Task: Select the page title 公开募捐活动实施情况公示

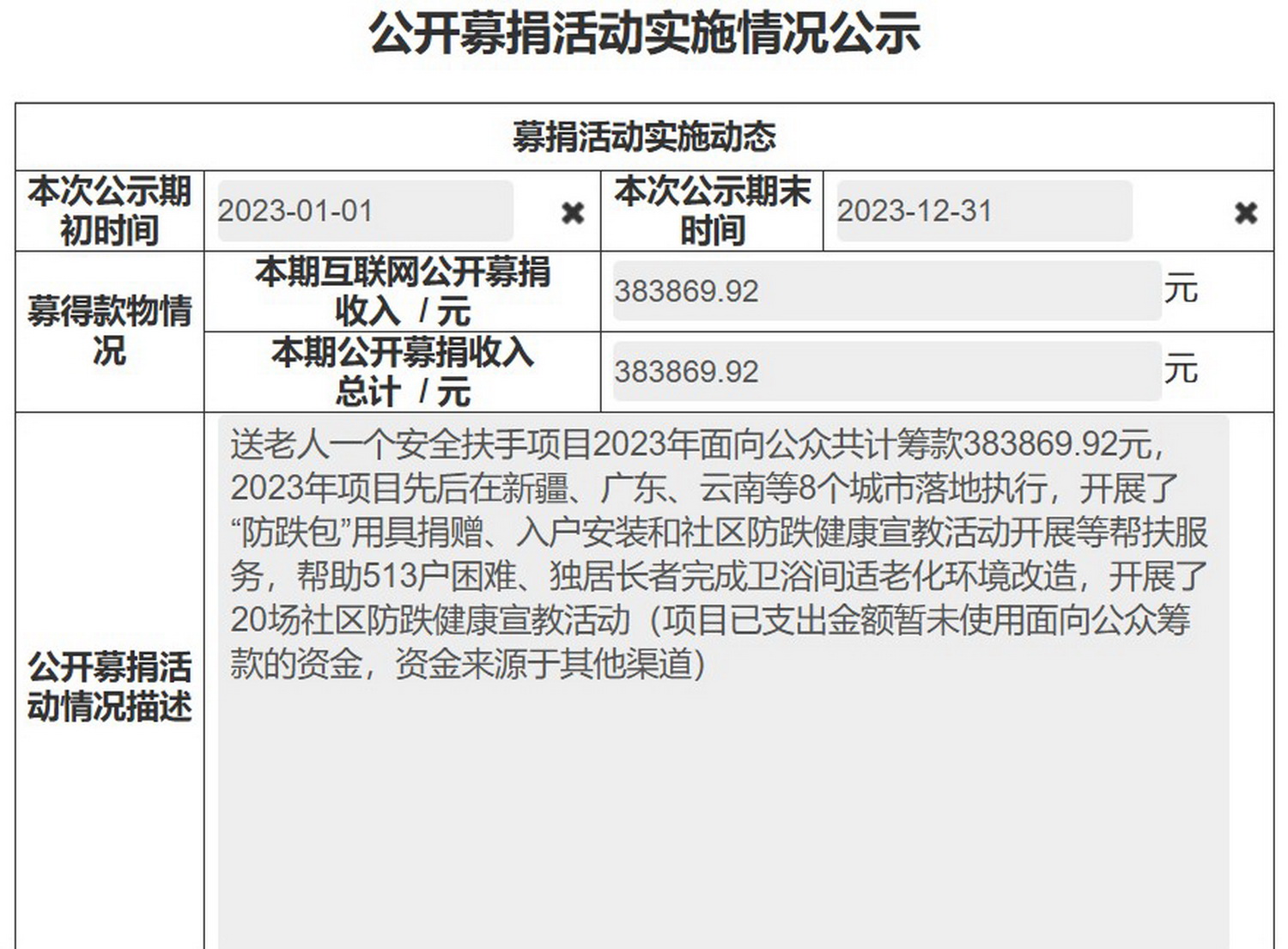Action: pos(644,33)
